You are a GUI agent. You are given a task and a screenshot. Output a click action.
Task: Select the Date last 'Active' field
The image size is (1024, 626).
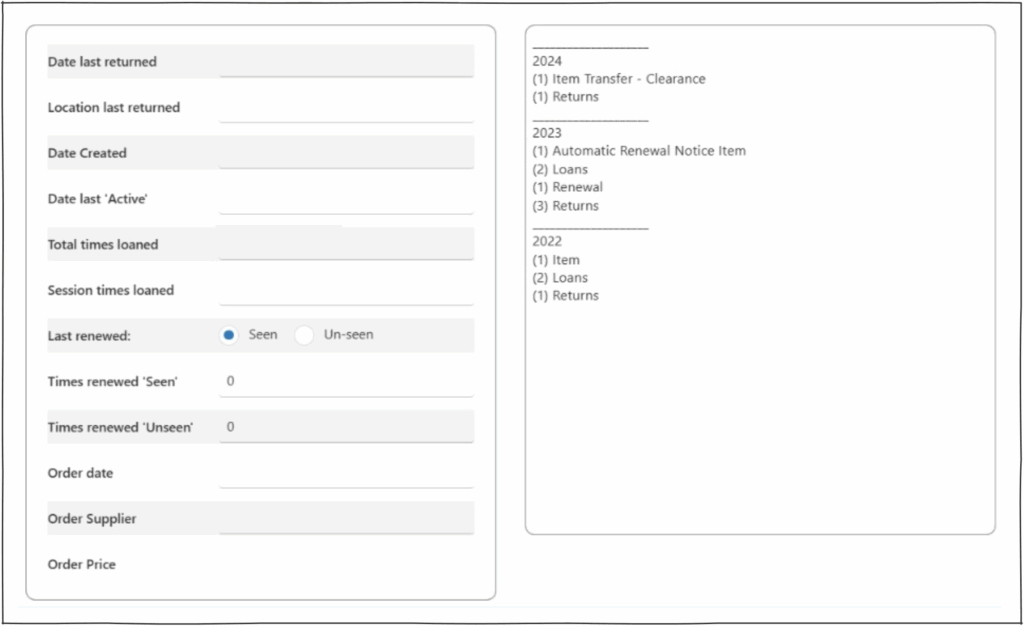(346, 199)
